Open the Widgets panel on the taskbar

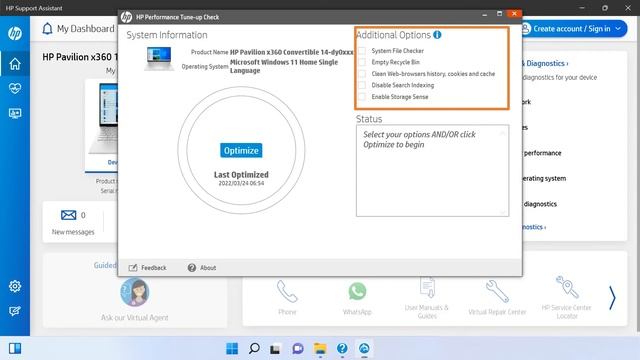(x=15, y=349)
